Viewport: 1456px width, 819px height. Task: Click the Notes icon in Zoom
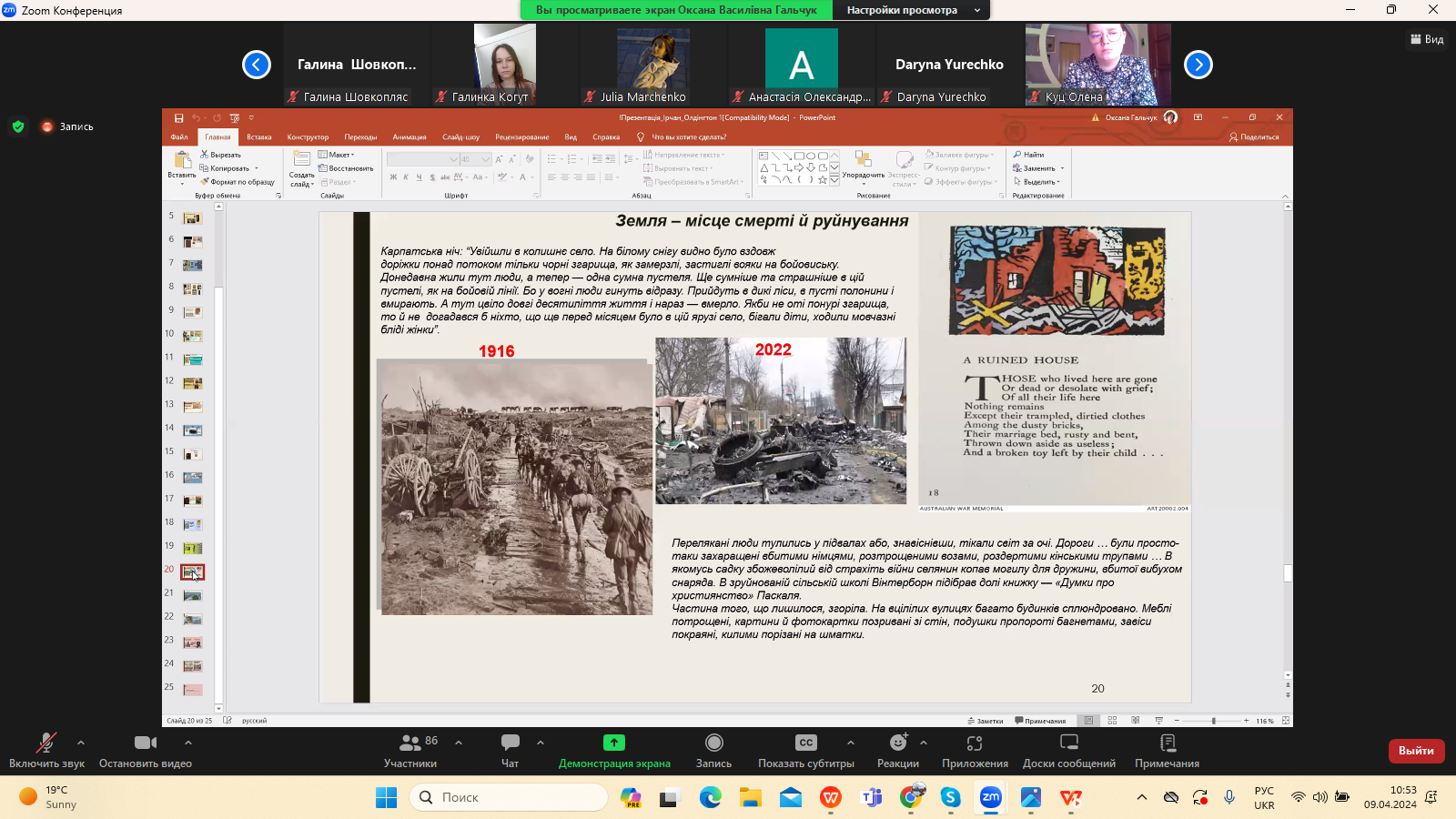[x=1167, y=743]
